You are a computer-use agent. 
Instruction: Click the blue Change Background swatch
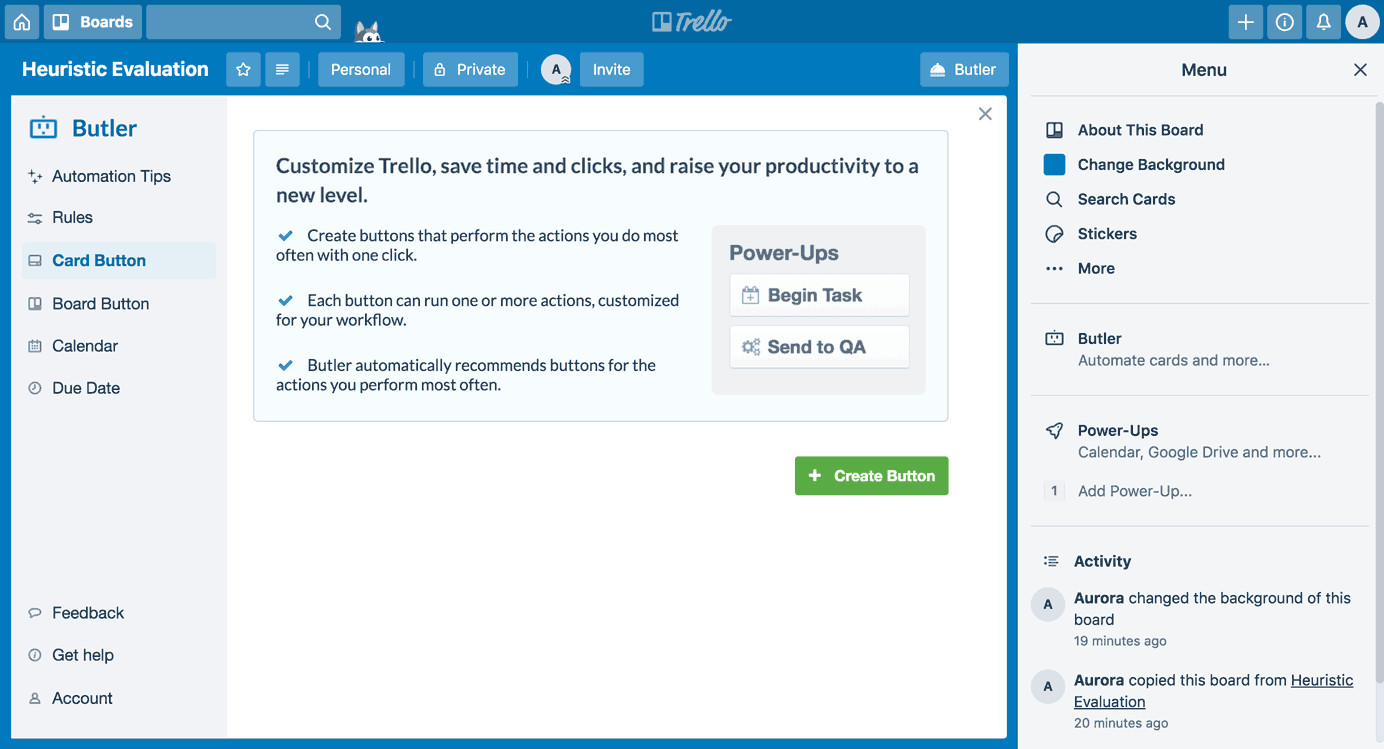[x=1054, y=164]
